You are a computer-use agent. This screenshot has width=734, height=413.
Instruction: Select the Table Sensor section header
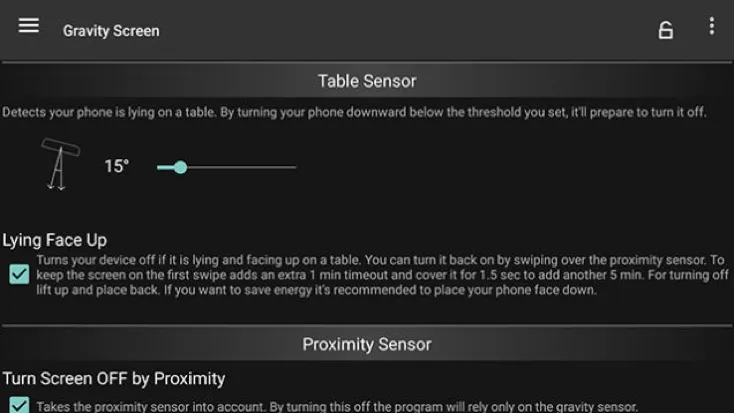tap(367, 81)
